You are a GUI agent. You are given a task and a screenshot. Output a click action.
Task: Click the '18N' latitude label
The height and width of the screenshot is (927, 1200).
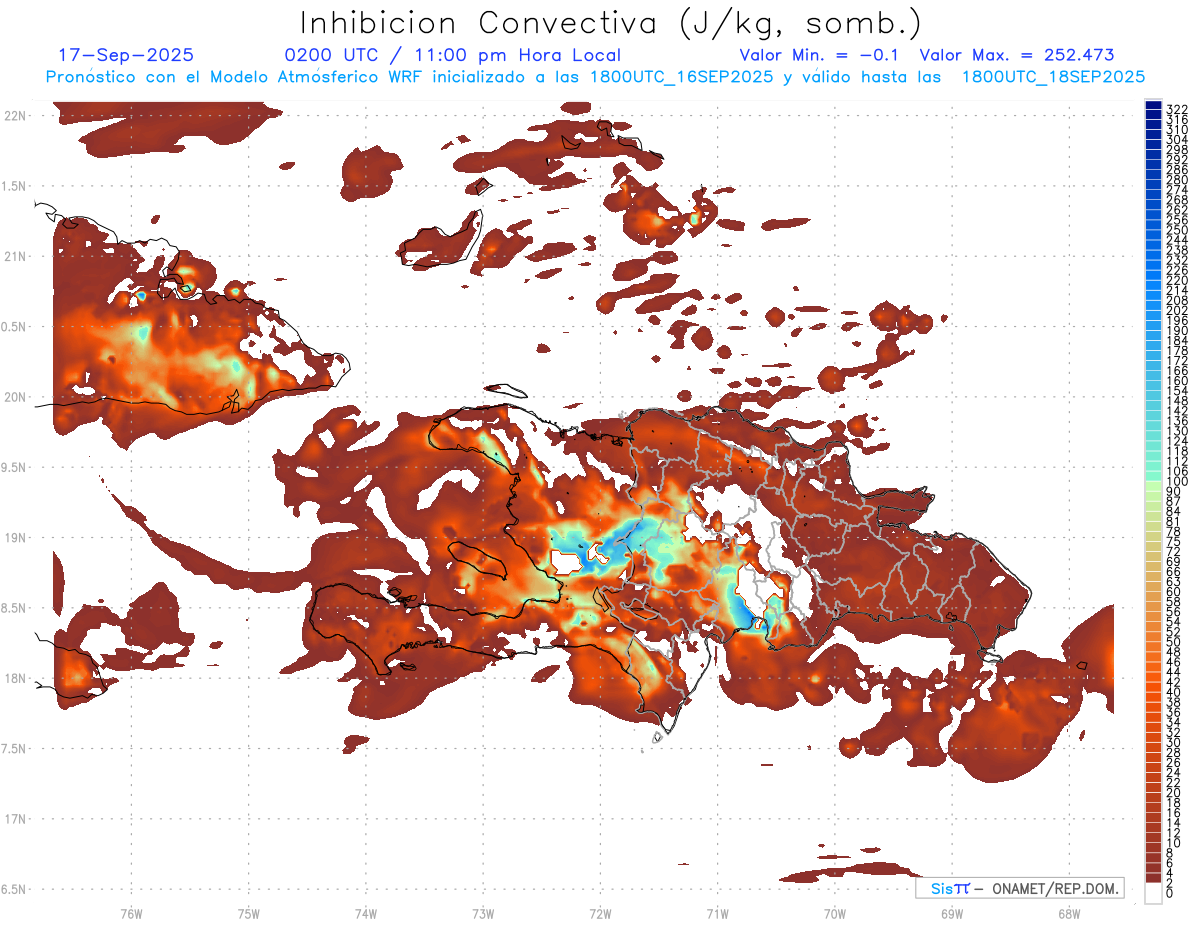(x=14, y=678)
